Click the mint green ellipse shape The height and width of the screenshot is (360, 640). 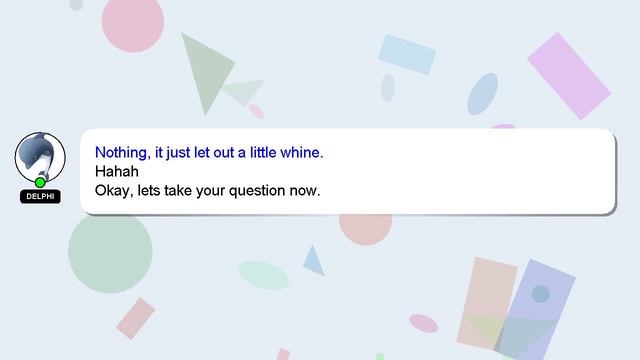[x=264, y=275]
